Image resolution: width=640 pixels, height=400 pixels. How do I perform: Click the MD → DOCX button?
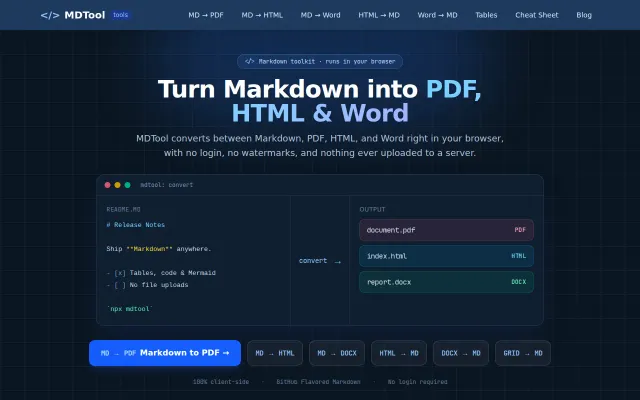coord(337,353)
